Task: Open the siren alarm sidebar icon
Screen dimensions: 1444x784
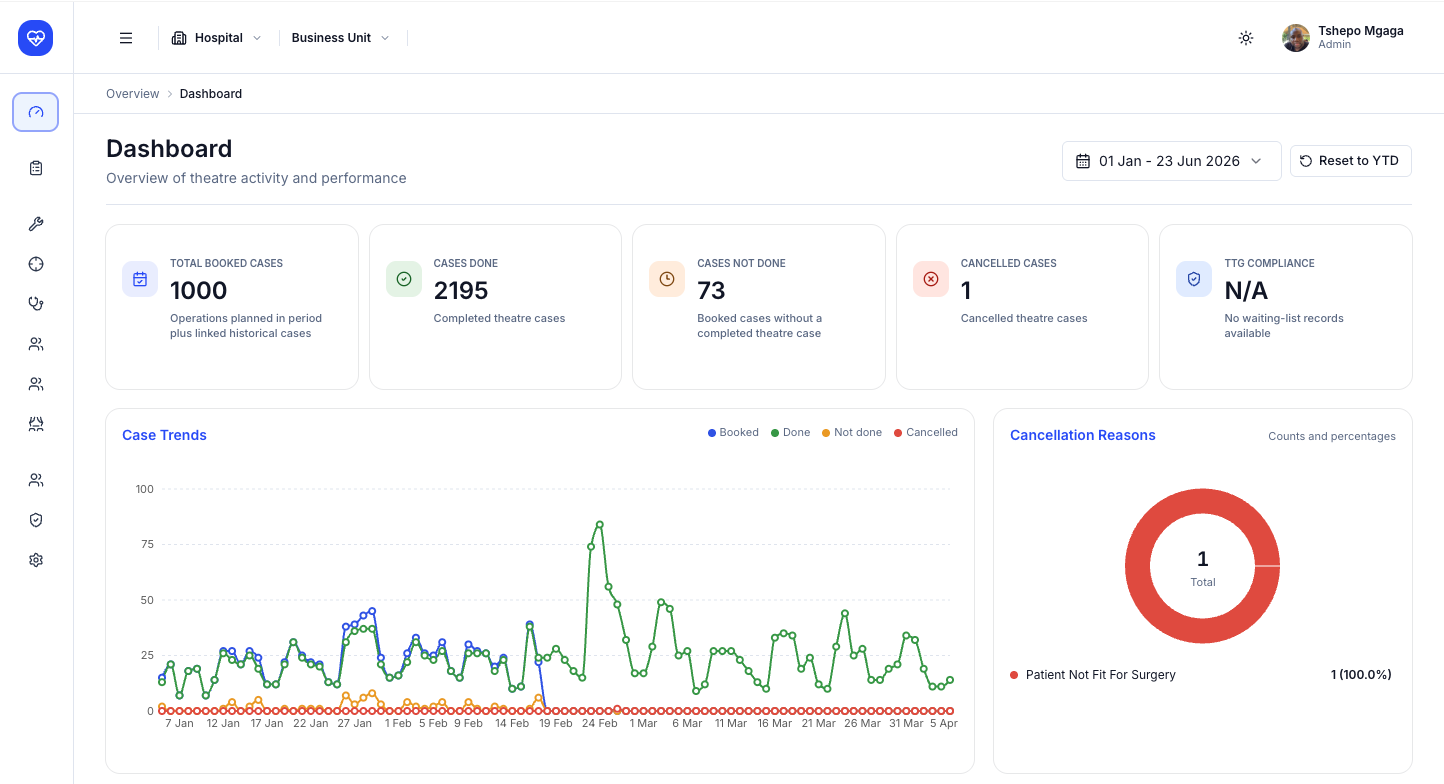Action: click(x=36, y=424)
